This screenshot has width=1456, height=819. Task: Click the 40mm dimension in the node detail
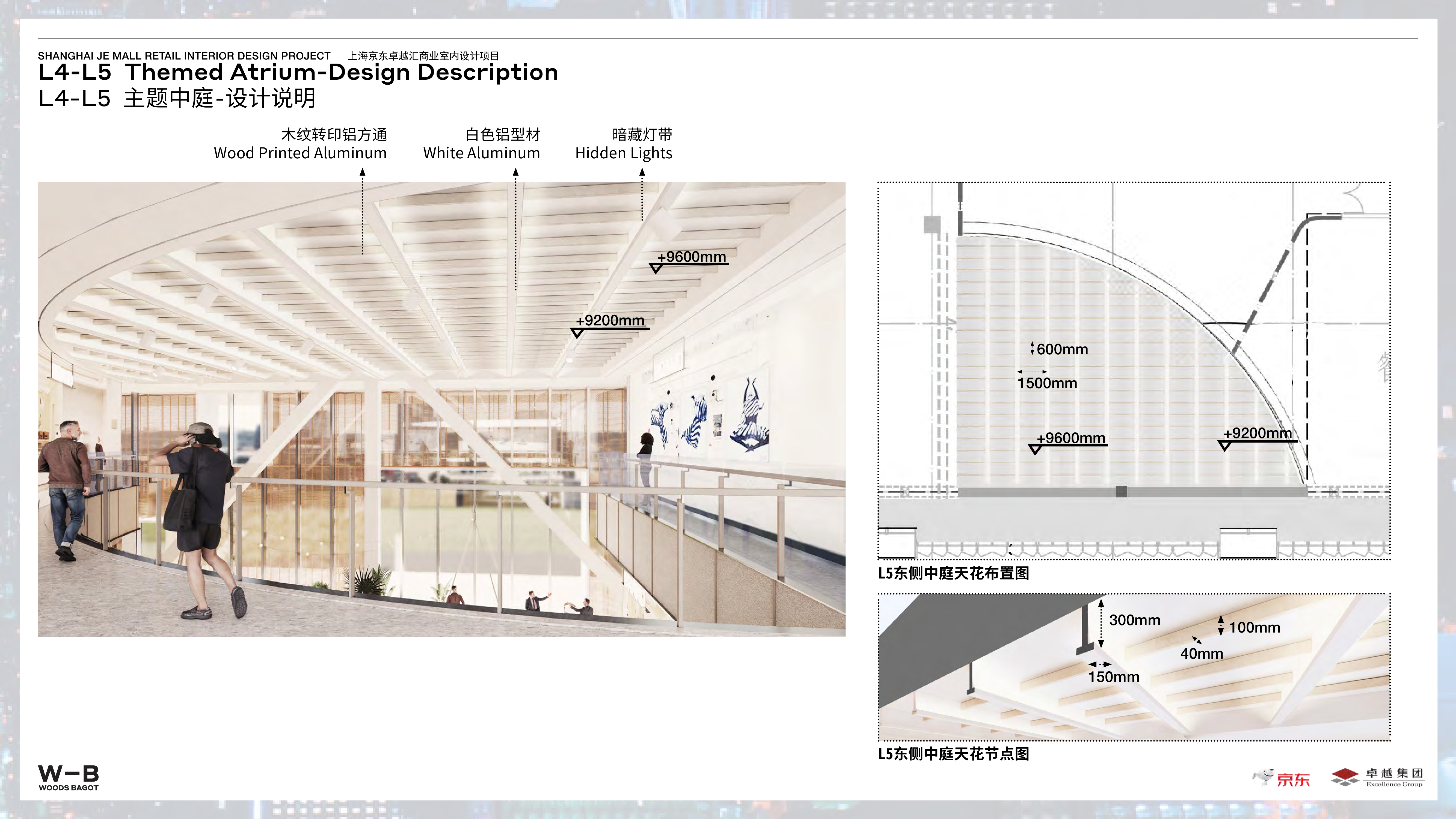tap(1202, 653)
